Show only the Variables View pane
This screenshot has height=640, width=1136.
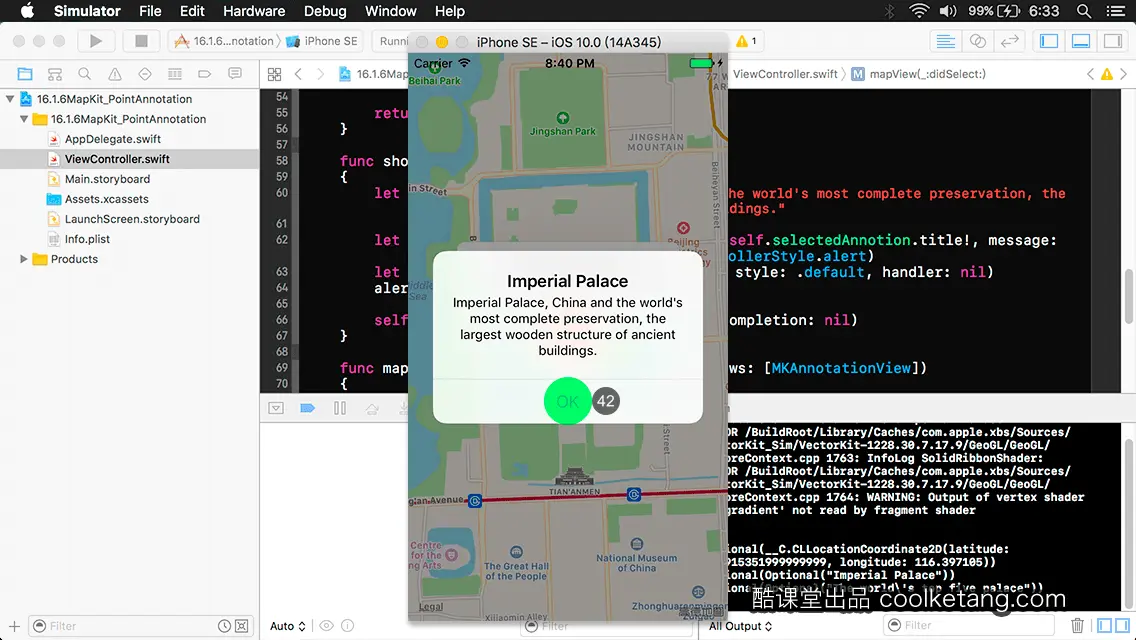point(1104,625)
